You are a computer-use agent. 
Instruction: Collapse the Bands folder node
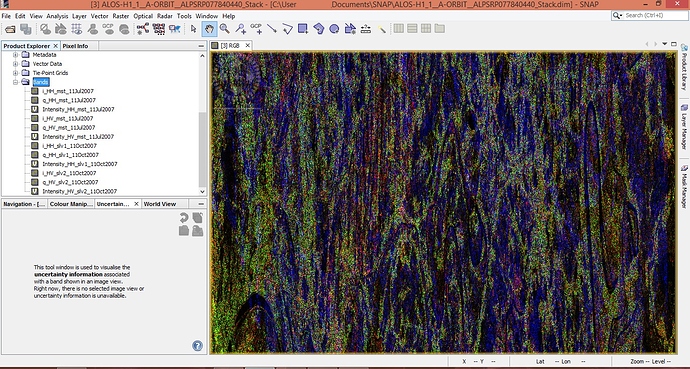tap(15, 82)
